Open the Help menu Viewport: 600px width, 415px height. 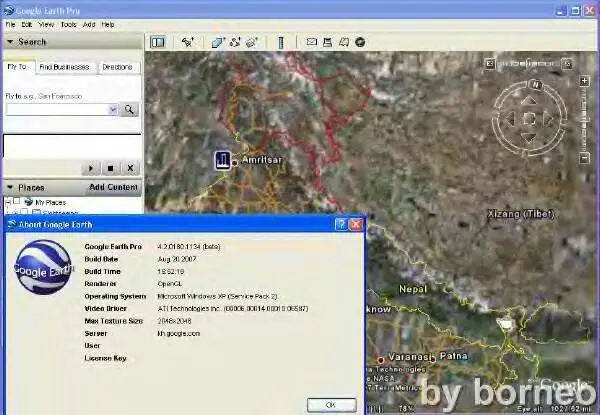tap(108, 24)
